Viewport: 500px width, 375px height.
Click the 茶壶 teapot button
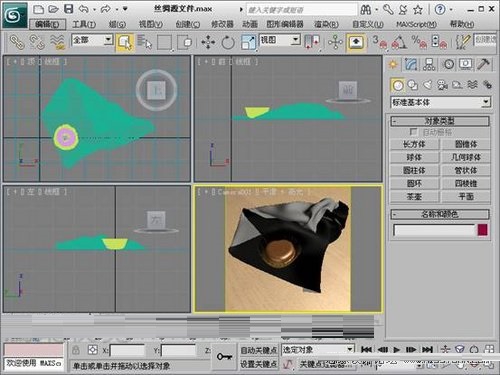coord(414,197)
